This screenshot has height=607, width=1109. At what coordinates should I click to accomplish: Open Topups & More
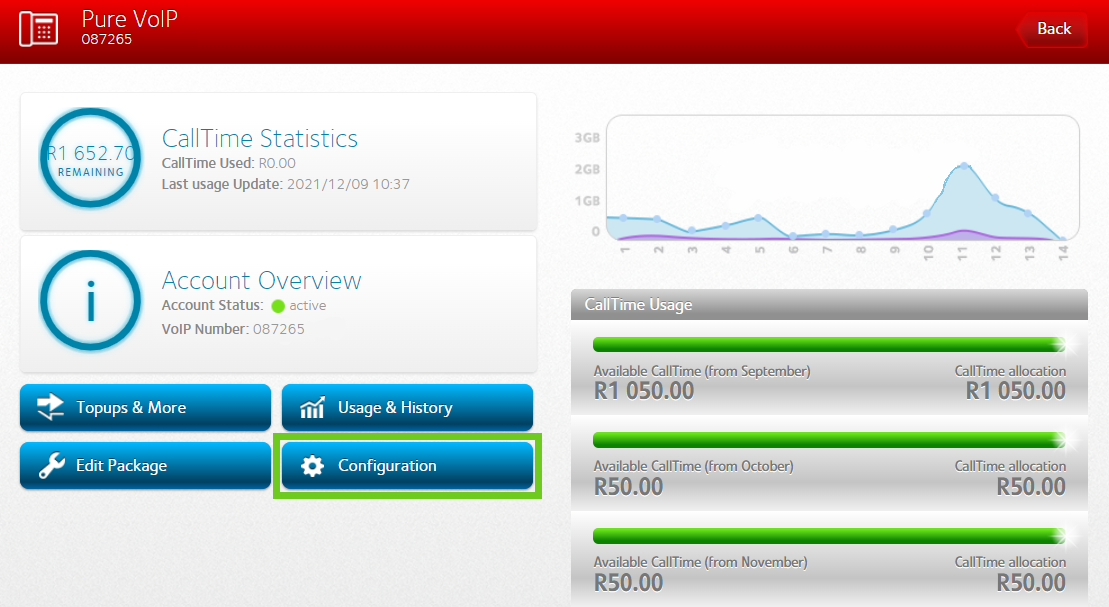tap(146, 407)
